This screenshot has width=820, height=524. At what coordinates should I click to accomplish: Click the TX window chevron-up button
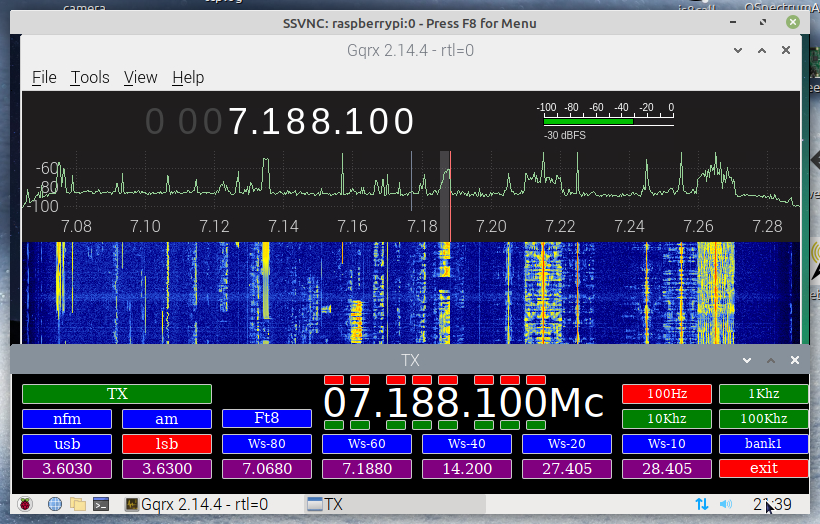(x=771, y=360)
